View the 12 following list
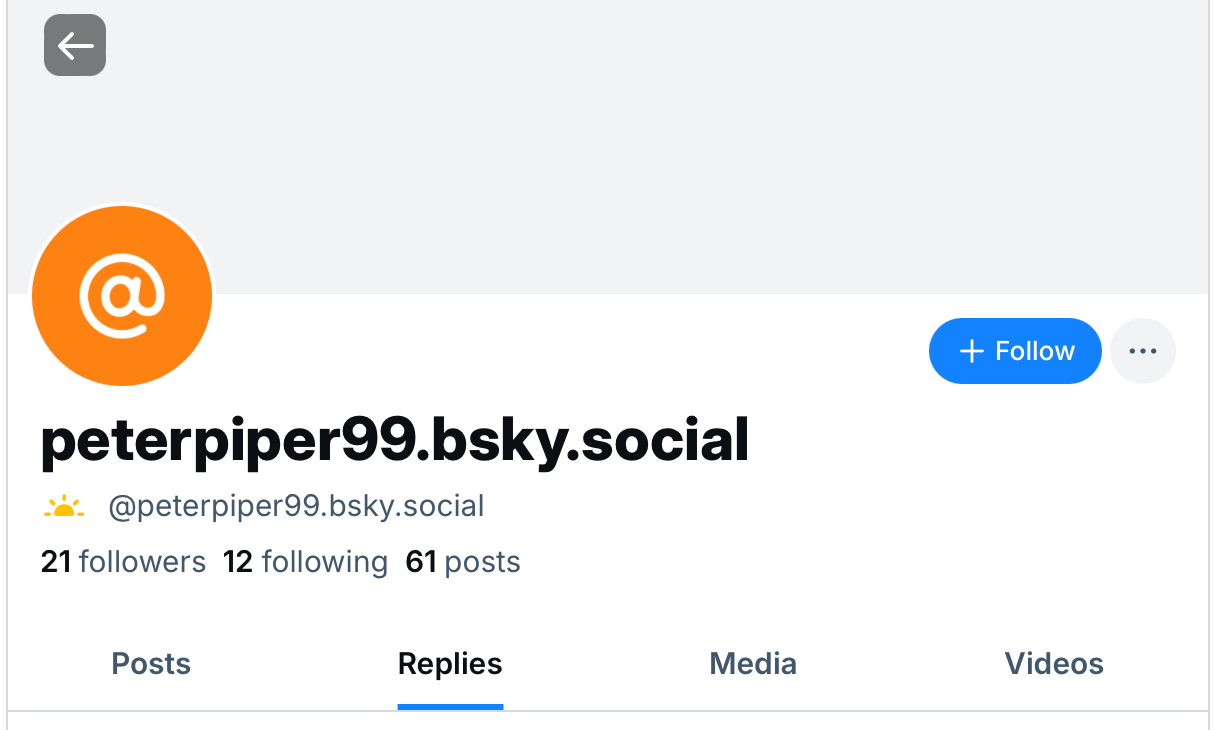This screenshot has height=730, width=1228. pos(305,562)
